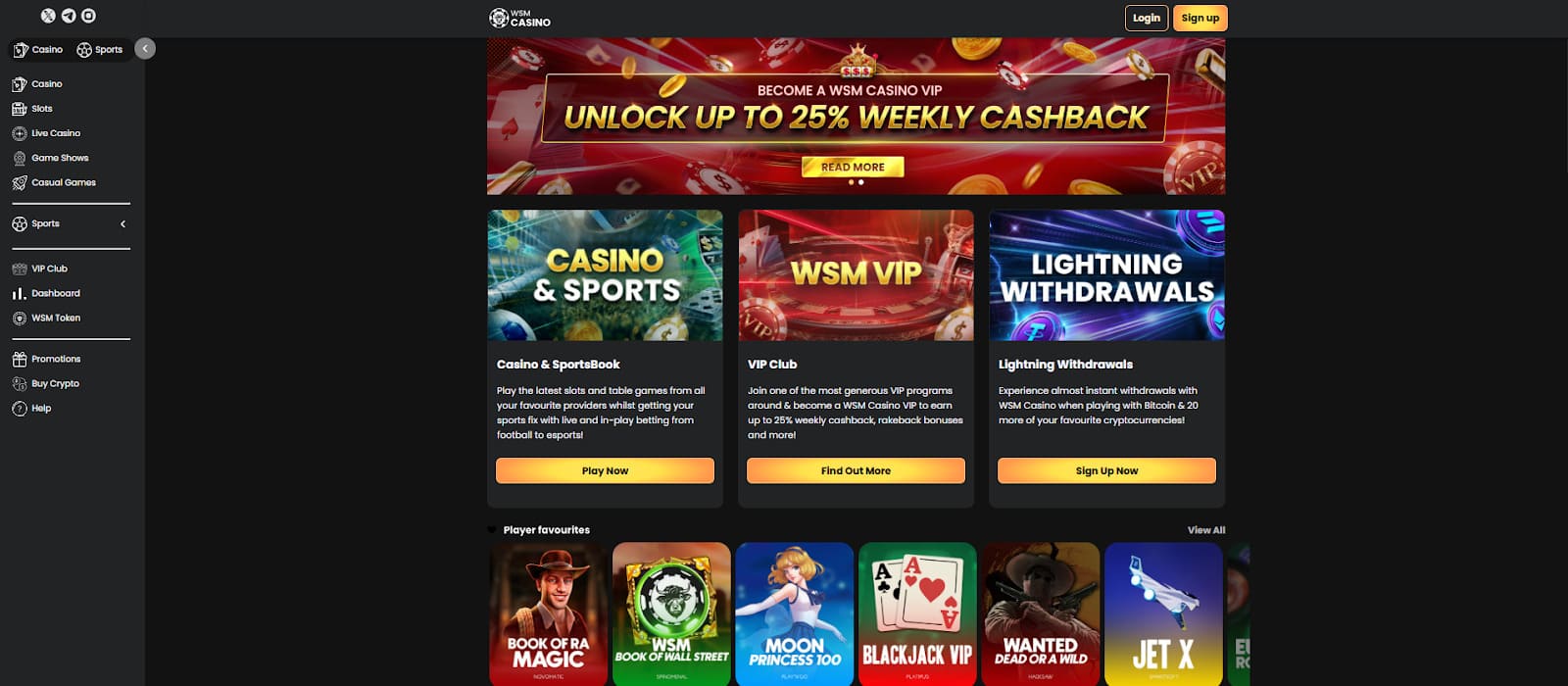
Task: Click the Login button
Action: pos(1147,18)
